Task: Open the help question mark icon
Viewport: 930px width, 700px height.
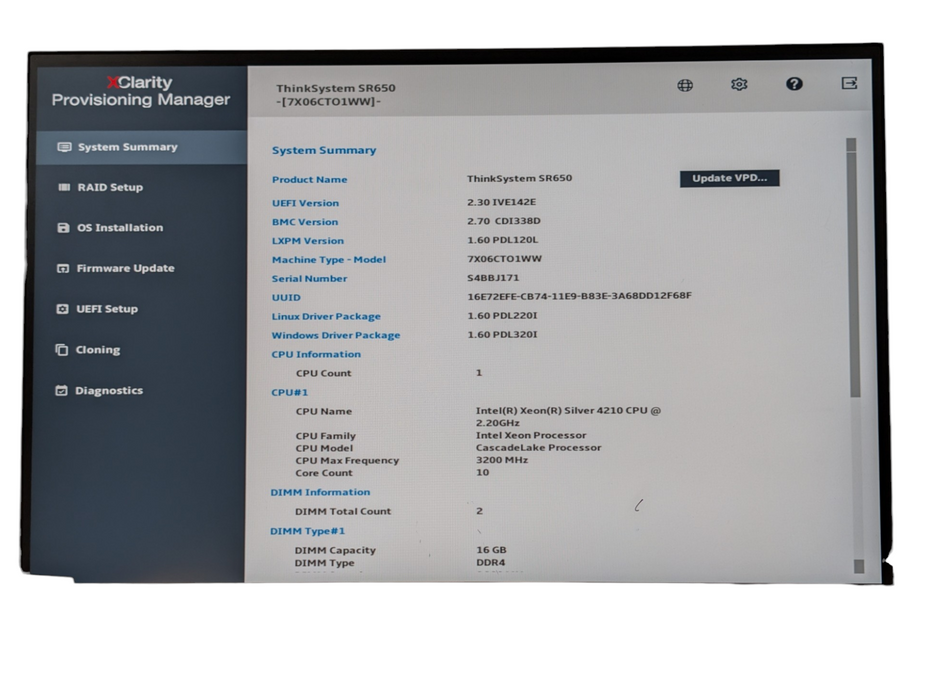Action: 794,84
